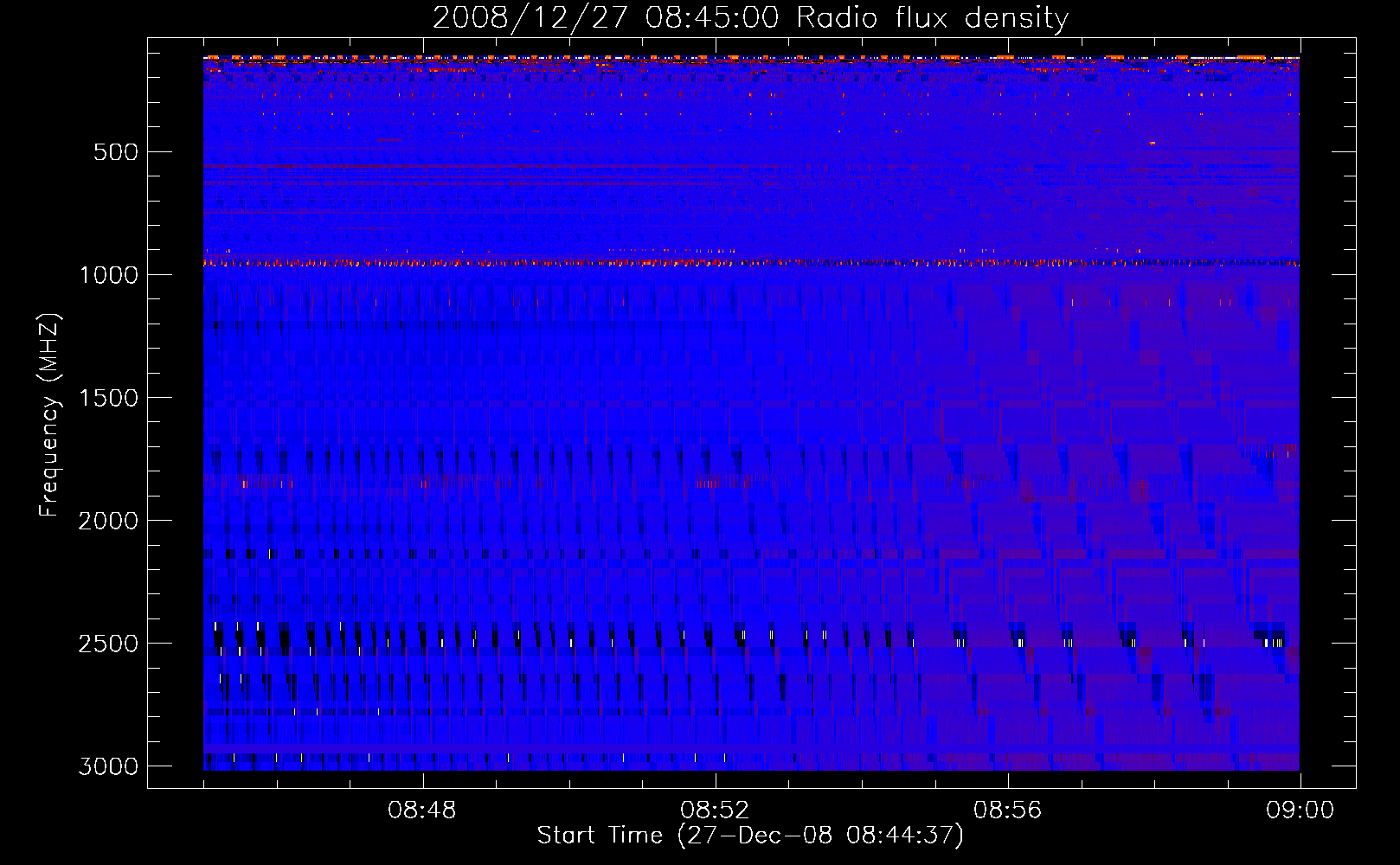This screenshot has width=1400, height=865.
Task: Click the 3000 frequency tick label
Action: [x=108, y=766]
